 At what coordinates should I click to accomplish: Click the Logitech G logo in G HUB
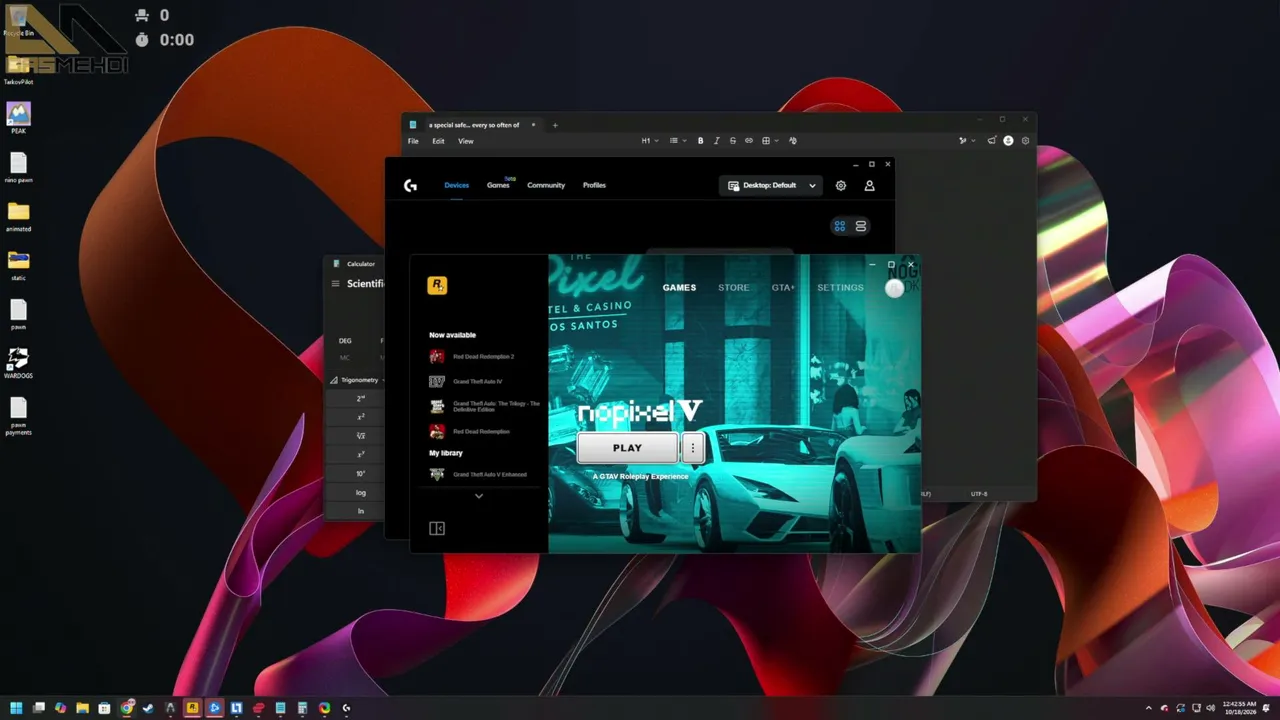pyautogui.click(x=410, y=185)
